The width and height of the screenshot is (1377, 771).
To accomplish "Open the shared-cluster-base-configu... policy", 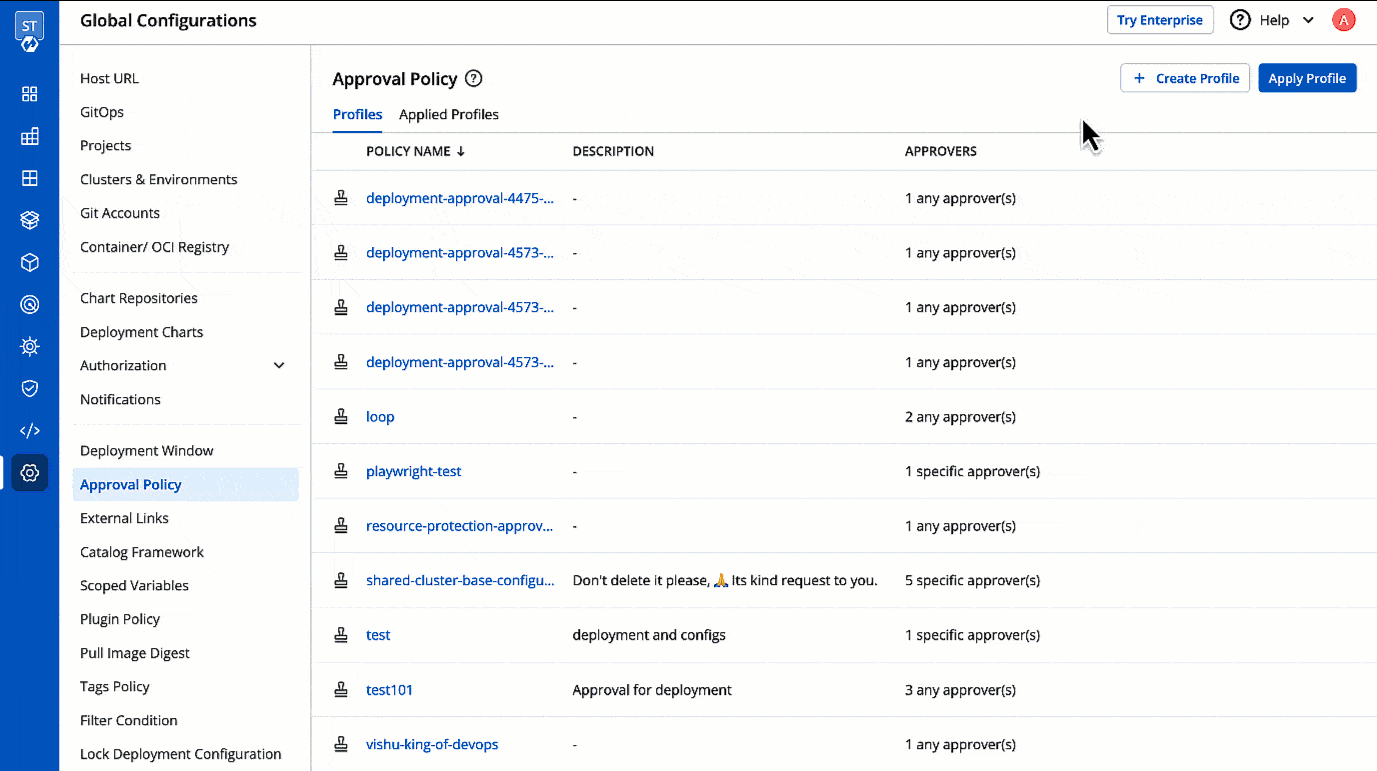I will coord(461,580).
